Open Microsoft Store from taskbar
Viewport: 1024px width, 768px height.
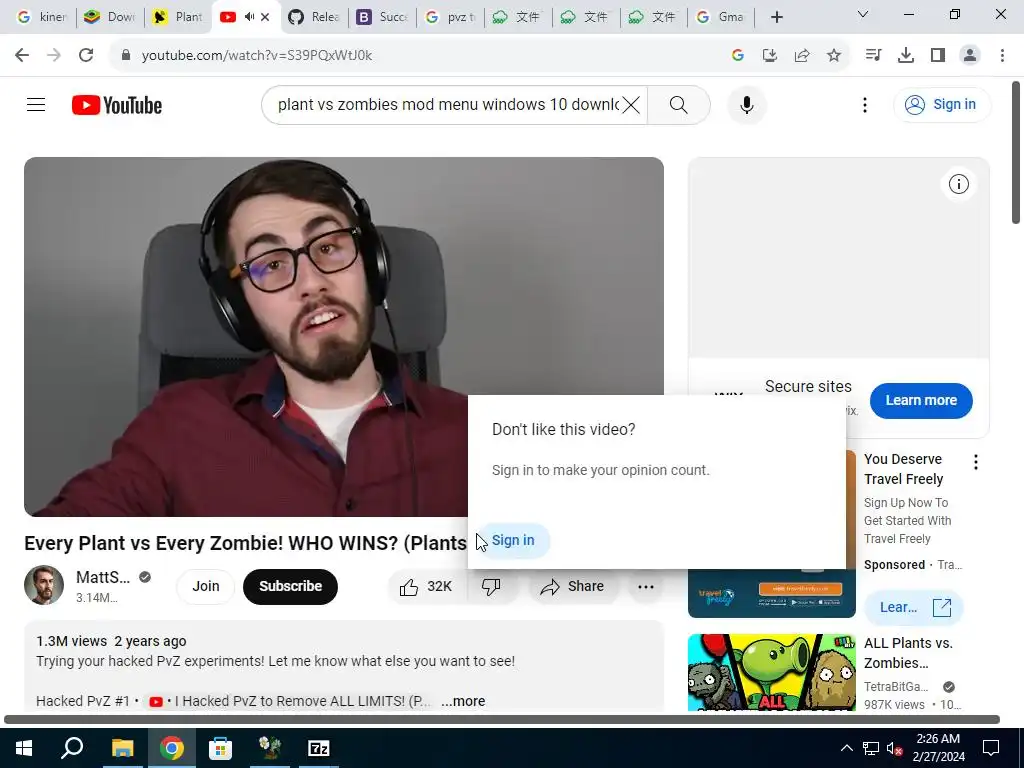[221, 748]
